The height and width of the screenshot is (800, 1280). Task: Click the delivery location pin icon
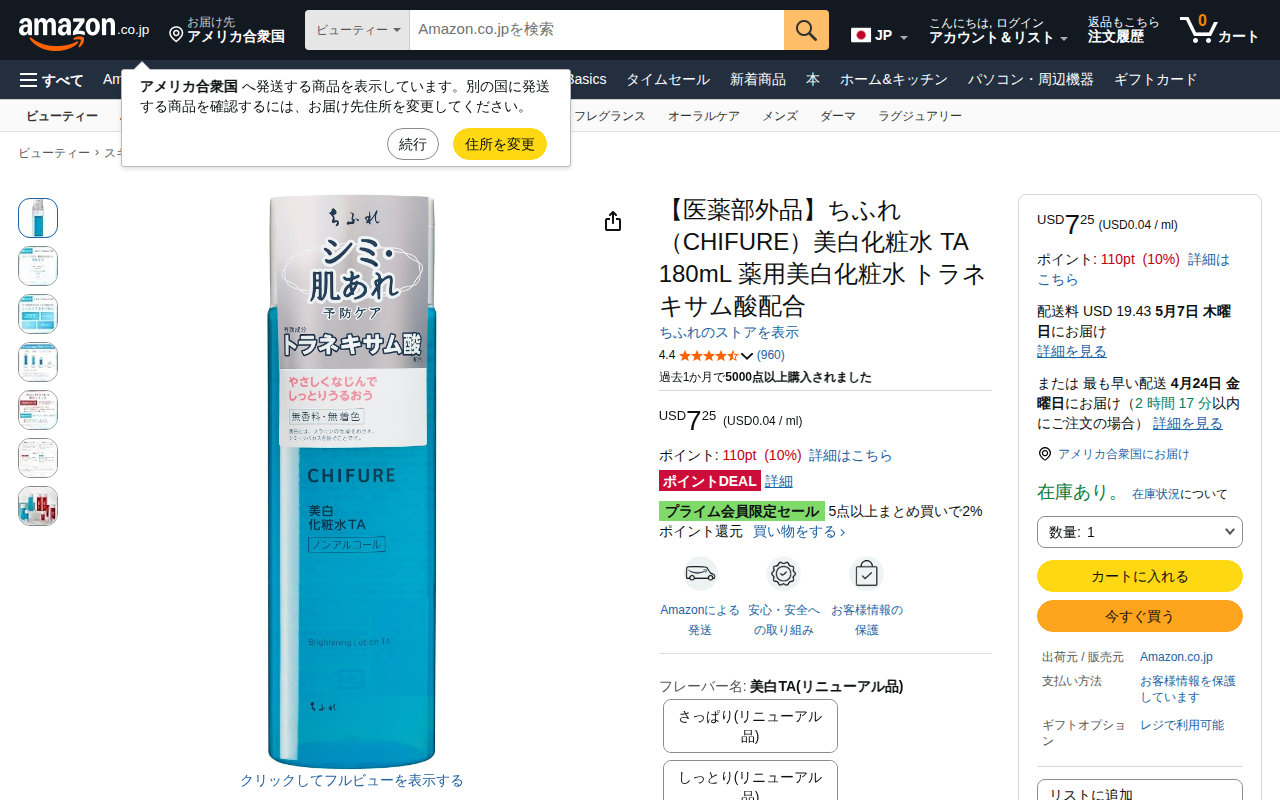pyautogui.click(x=176, y=35)
